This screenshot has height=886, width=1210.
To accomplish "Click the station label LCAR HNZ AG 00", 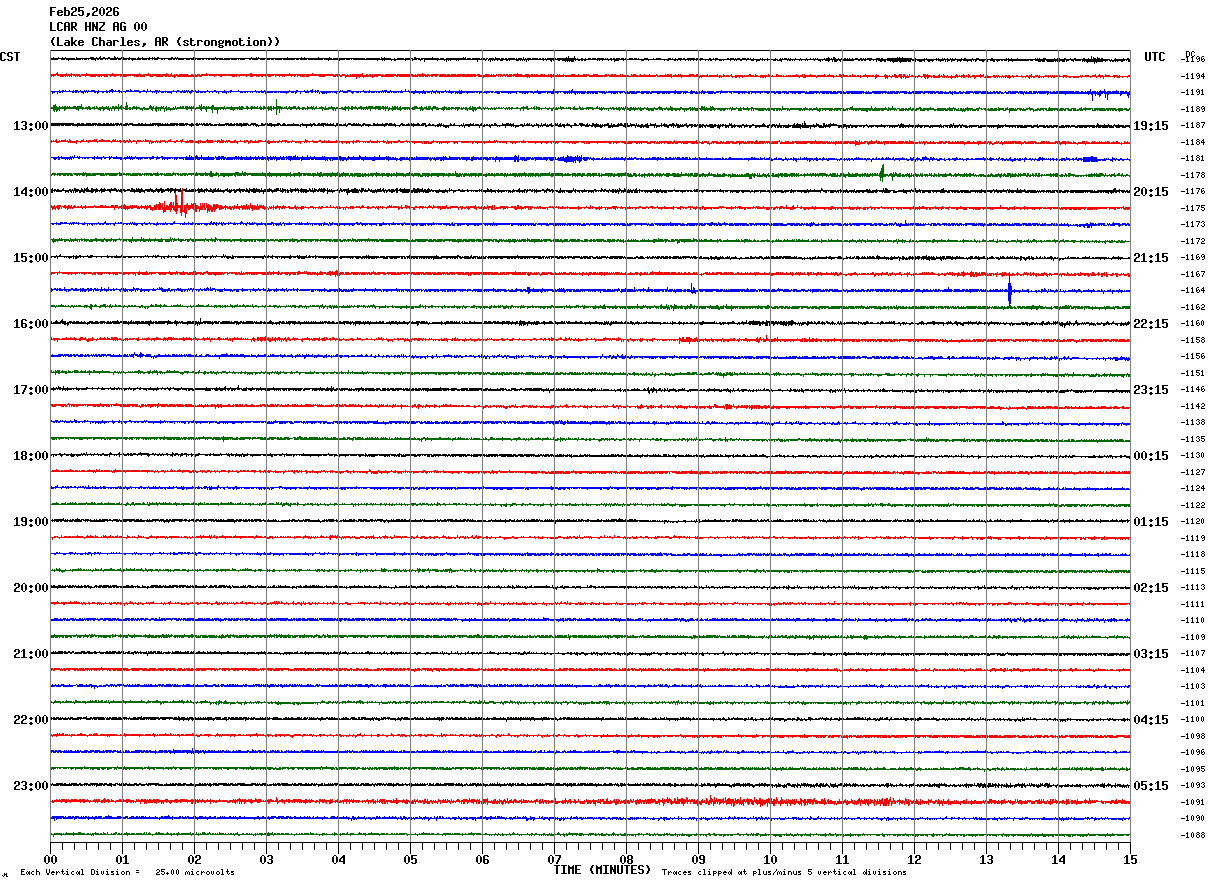I will [x=98, y=27].
